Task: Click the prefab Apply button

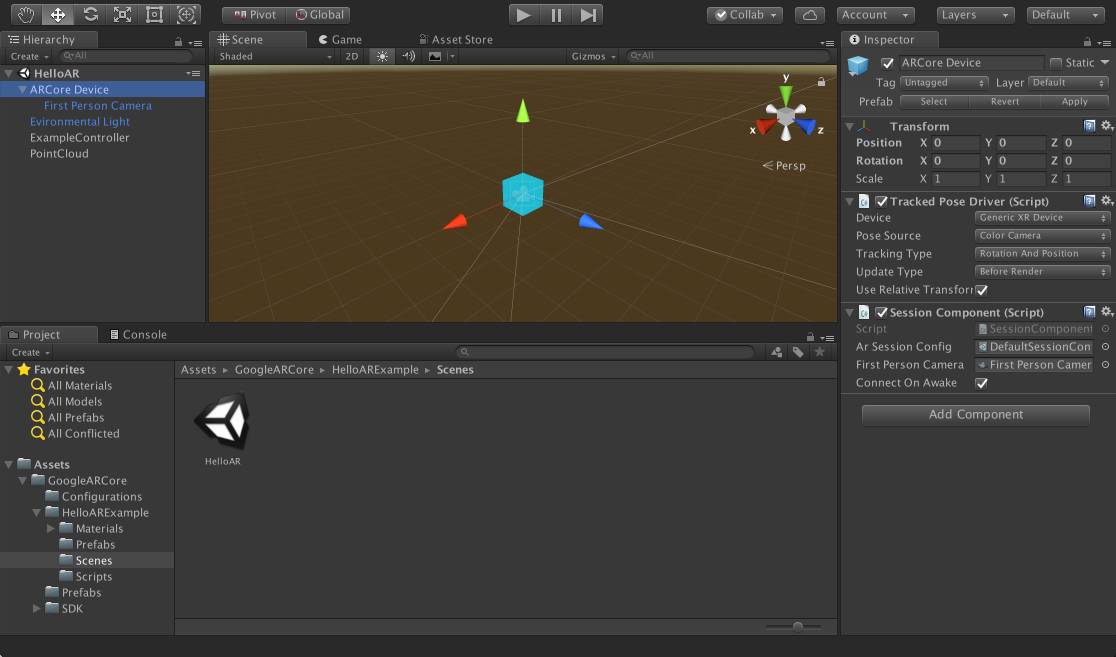Action: pos(1074,101)
